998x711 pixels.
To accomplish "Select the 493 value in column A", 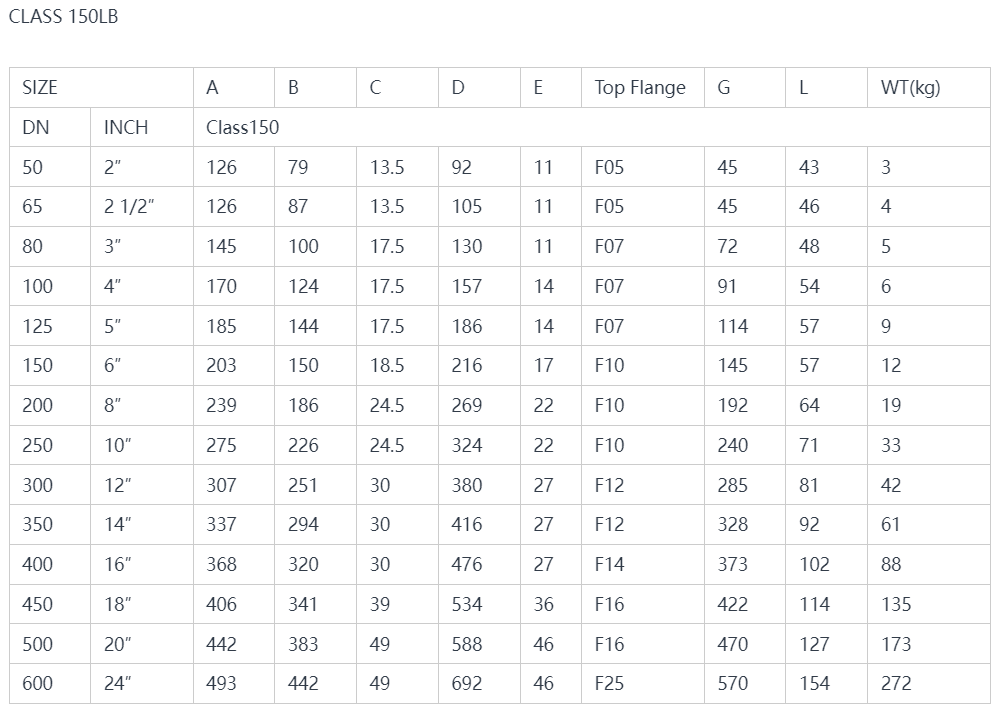I will pos(233,683).
